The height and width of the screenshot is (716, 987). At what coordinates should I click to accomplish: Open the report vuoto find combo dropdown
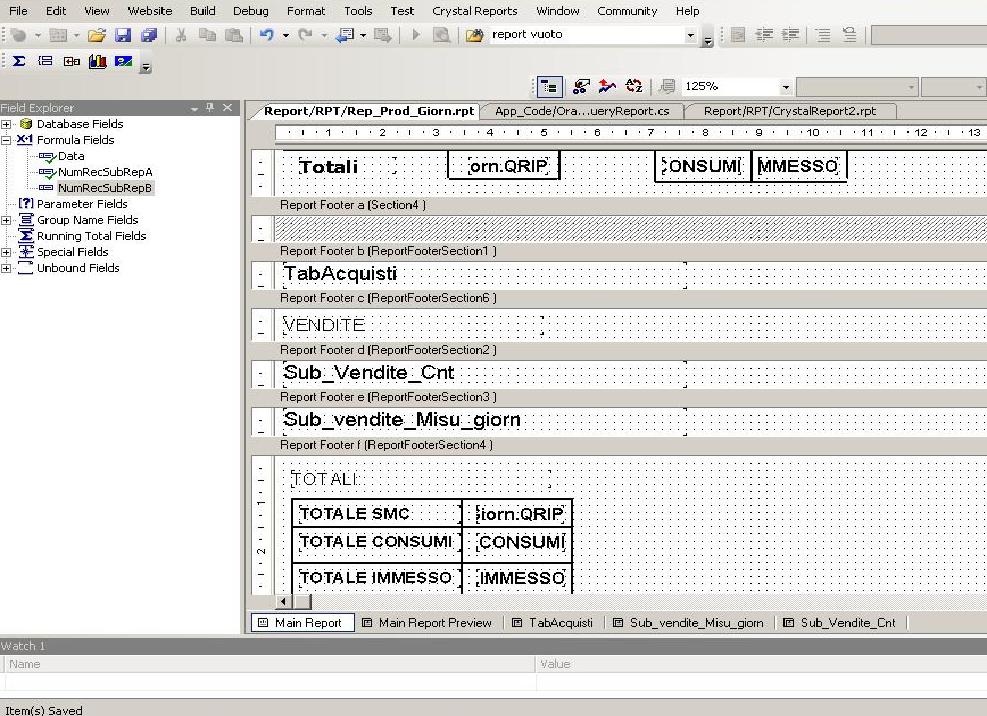pos(691,35)
